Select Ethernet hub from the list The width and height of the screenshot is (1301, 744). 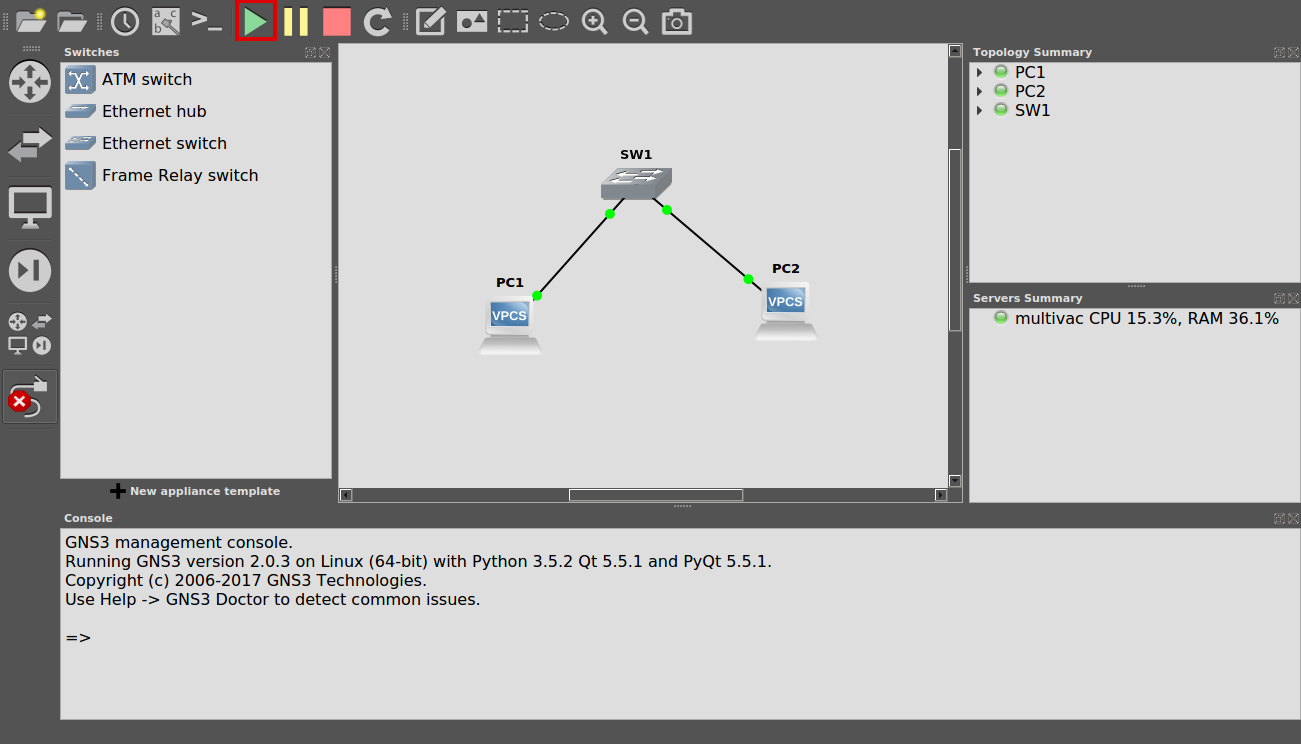coord(196,112)
